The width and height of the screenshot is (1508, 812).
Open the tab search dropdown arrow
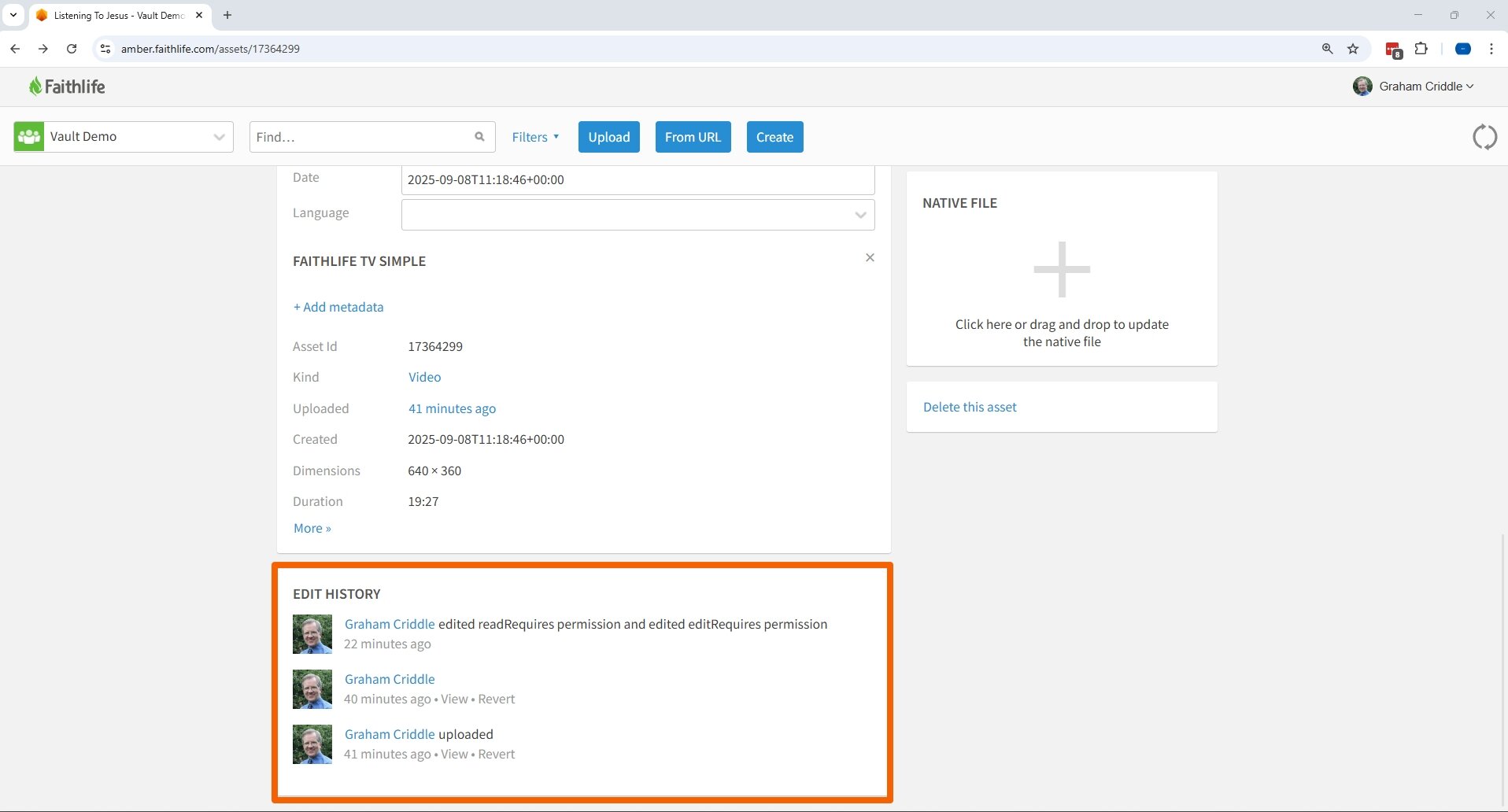coord(13,15)
